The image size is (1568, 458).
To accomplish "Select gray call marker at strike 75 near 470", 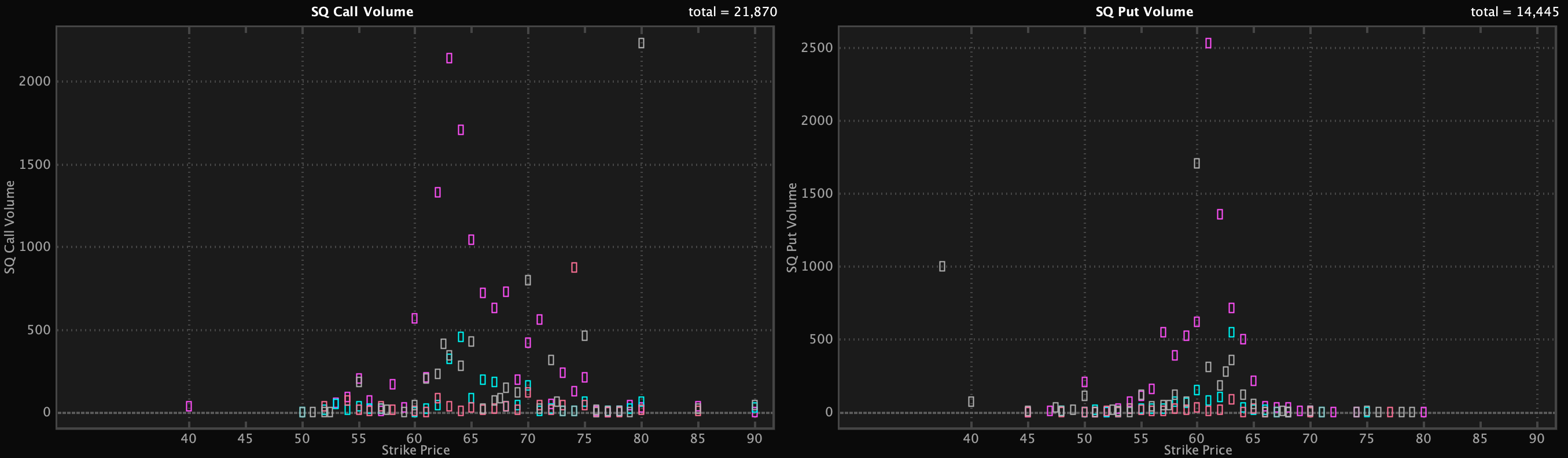I will point(584,336).
